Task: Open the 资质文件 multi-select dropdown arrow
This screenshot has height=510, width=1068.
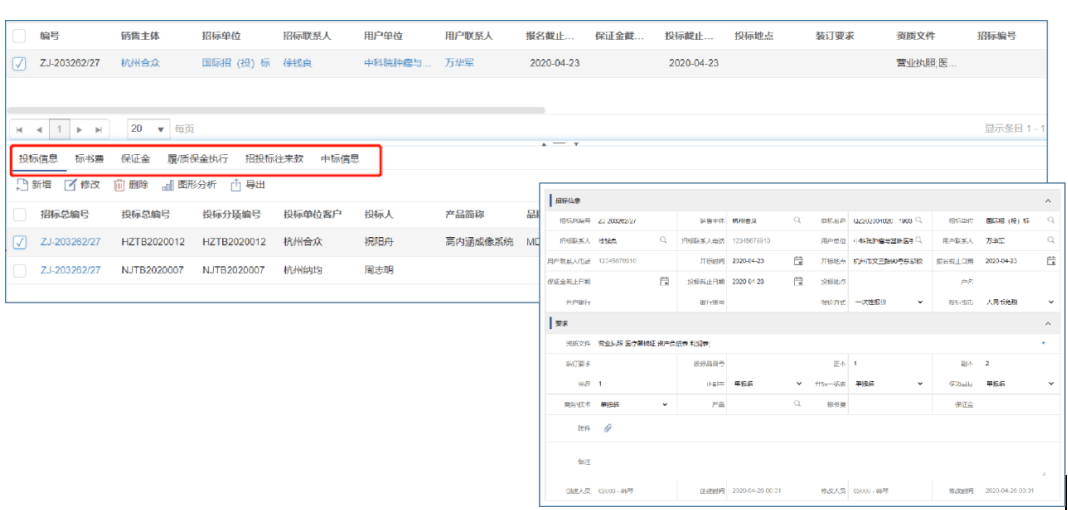Action: [1043, 343]
